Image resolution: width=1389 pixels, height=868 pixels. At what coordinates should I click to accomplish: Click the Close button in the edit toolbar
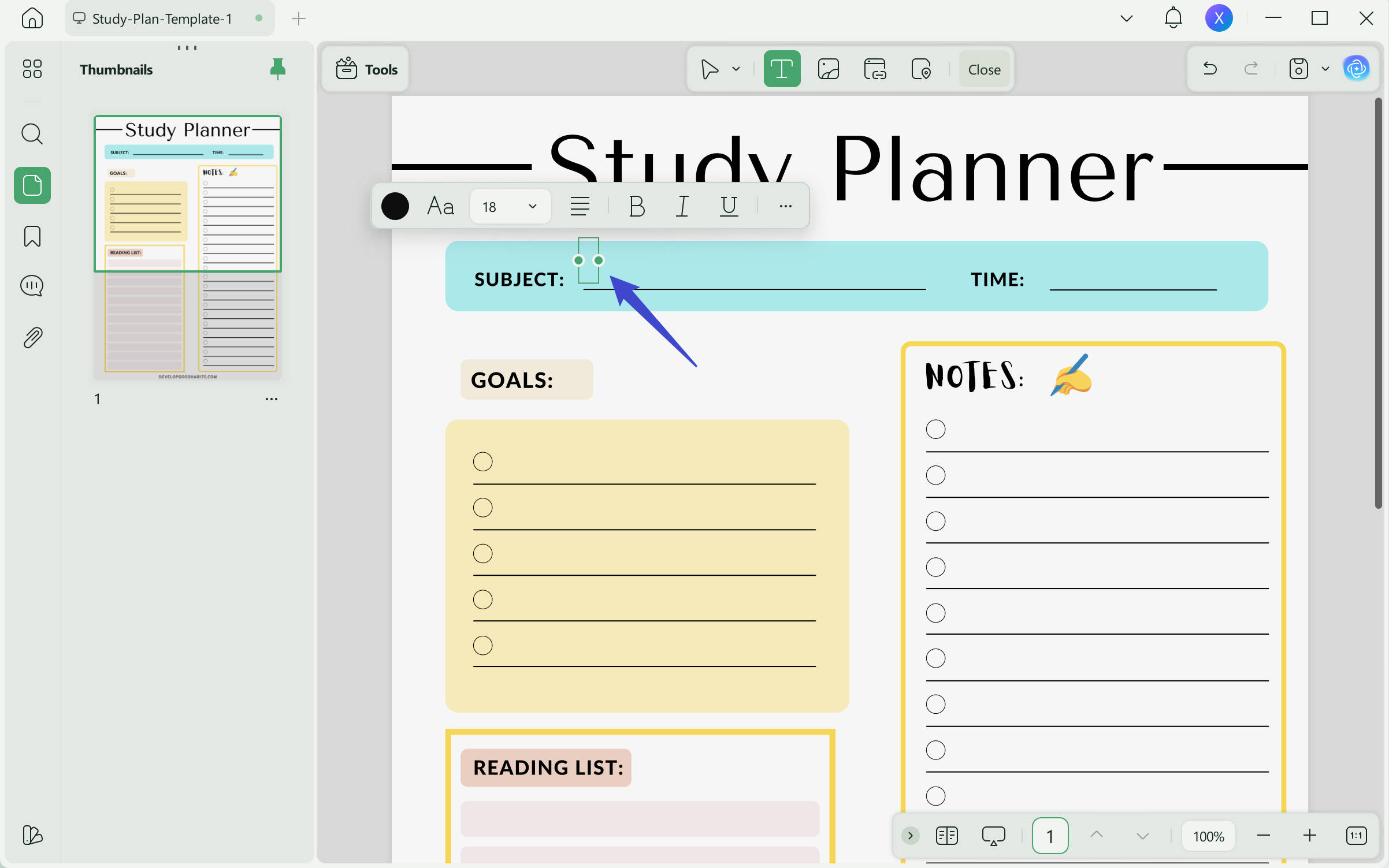pyautogui.click(x=984, y=69)
